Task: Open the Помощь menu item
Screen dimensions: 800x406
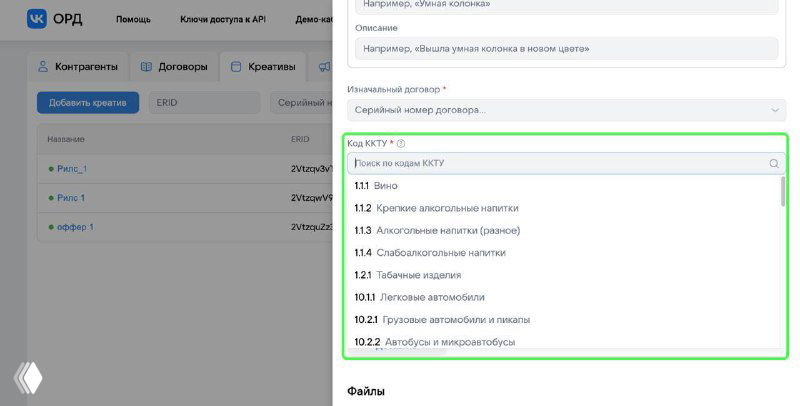Action: 133,19
